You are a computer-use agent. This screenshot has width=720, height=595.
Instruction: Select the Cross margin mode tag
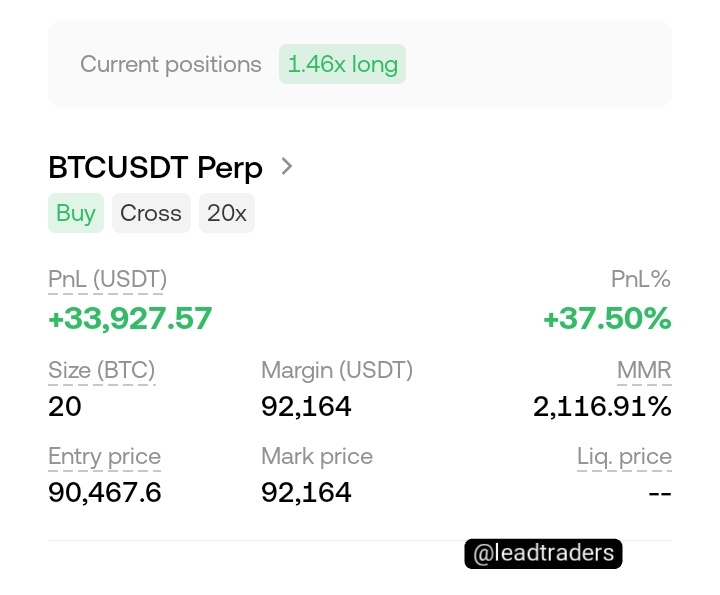pos(151,213)
